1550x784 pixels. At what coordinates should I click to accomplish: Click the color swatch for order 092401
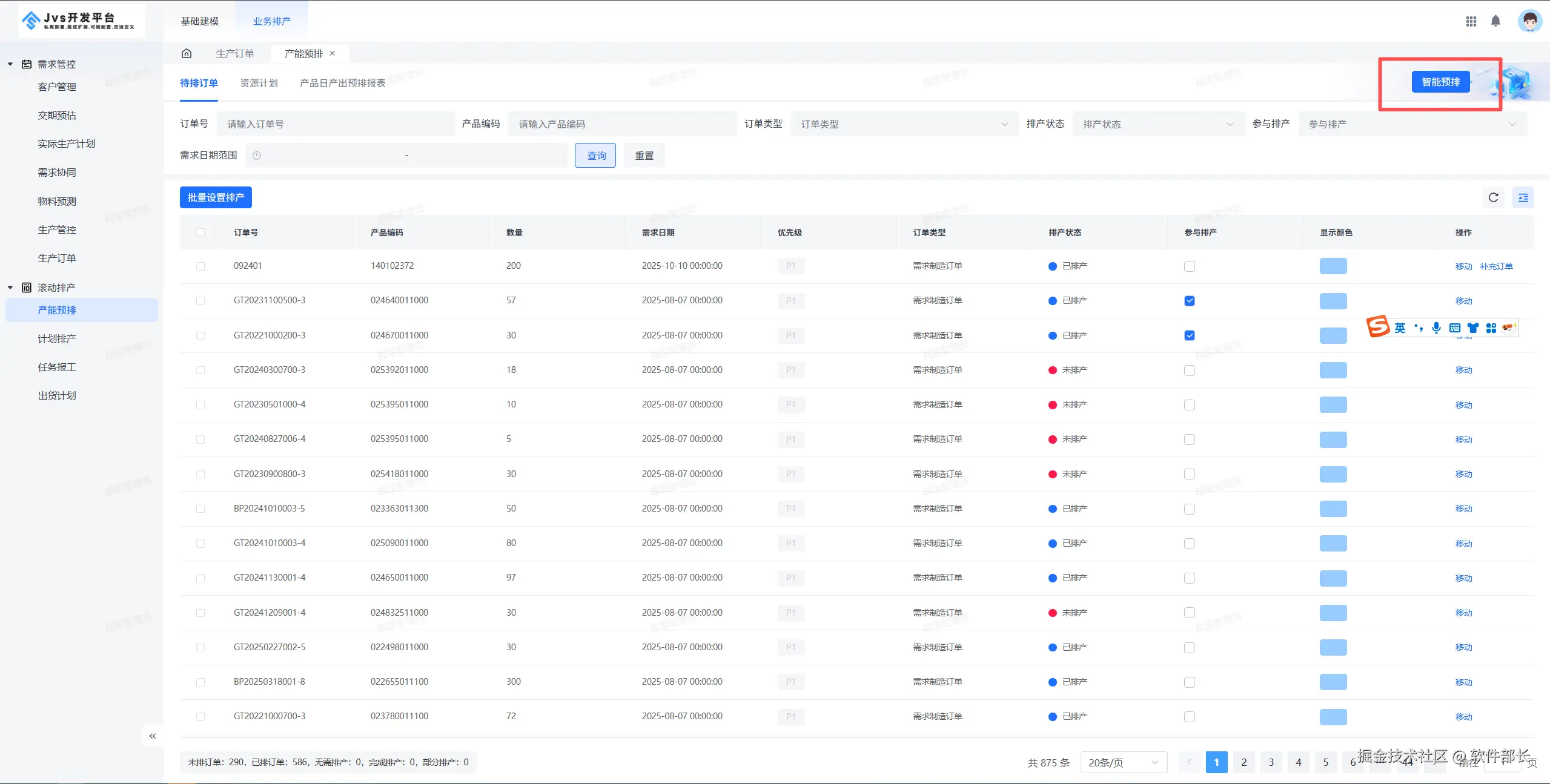[x=1333, y=266]
